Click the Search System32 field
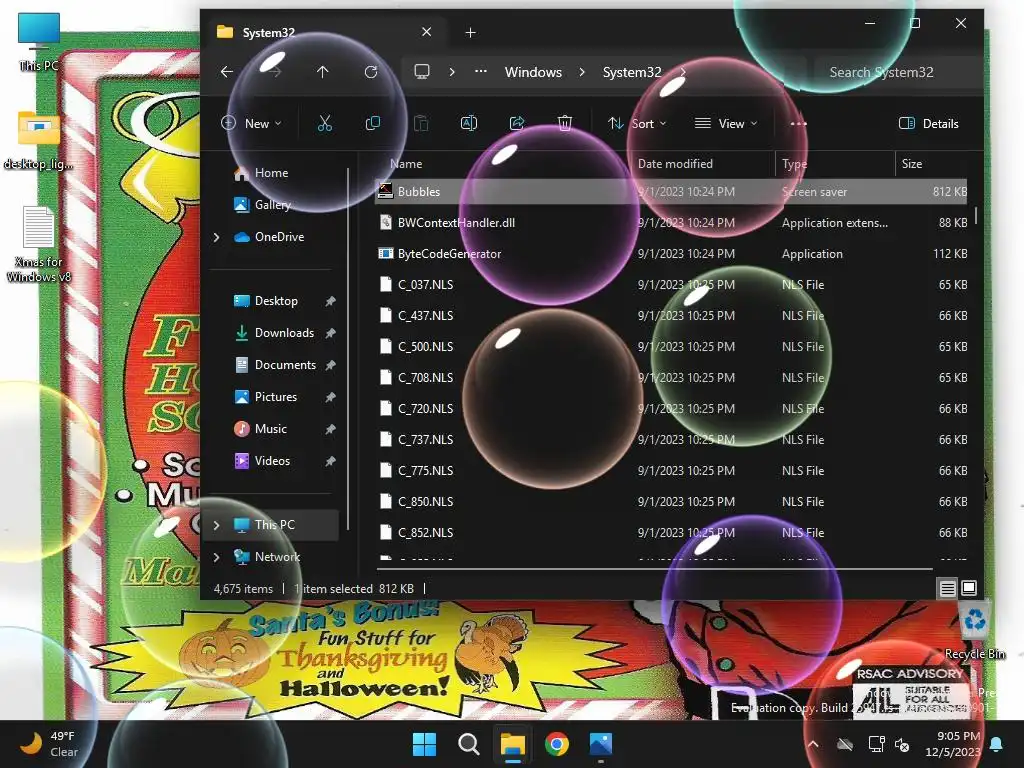1024x768 pixels. 898,72
